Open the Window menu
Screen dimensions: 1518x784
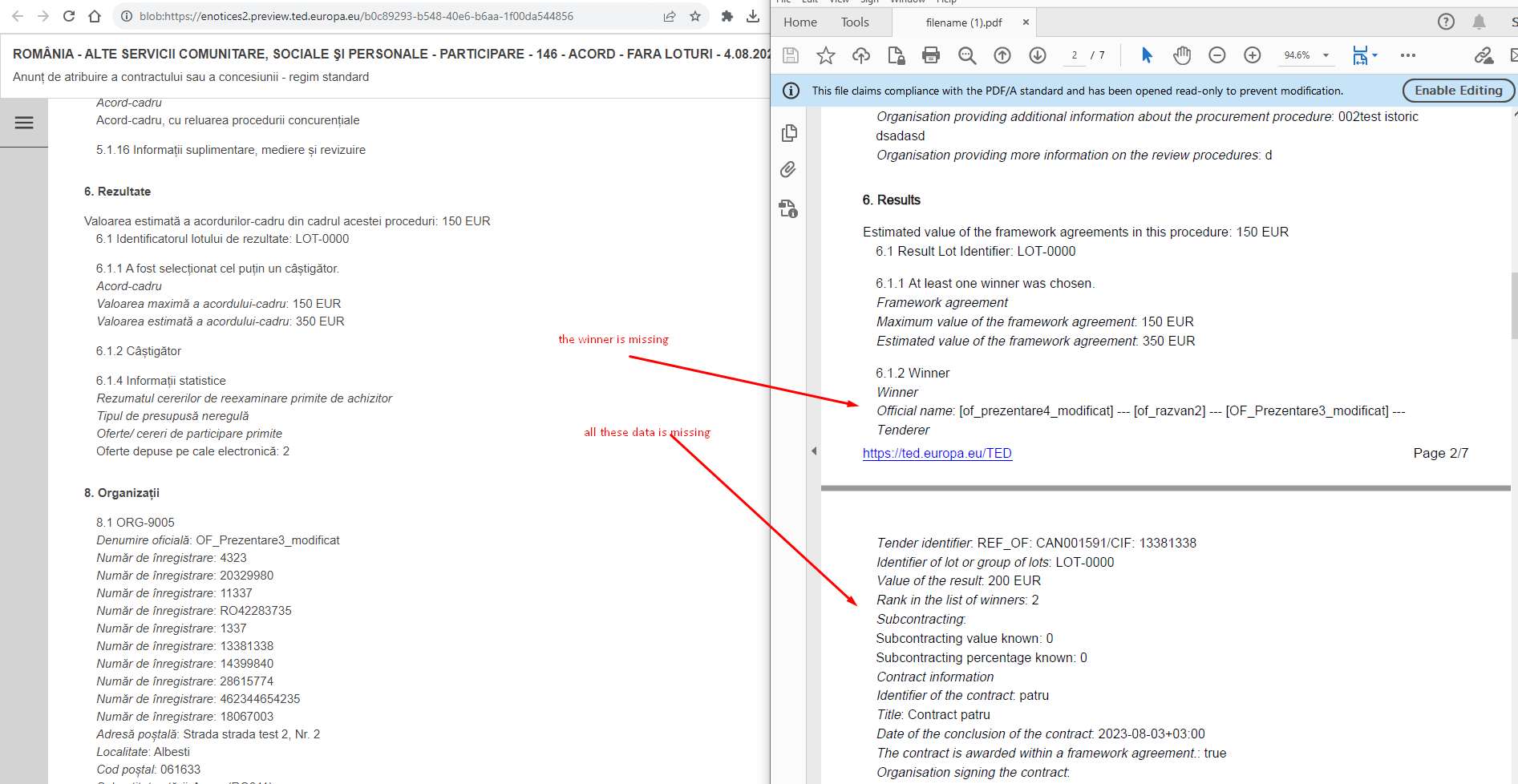[907, 2]
